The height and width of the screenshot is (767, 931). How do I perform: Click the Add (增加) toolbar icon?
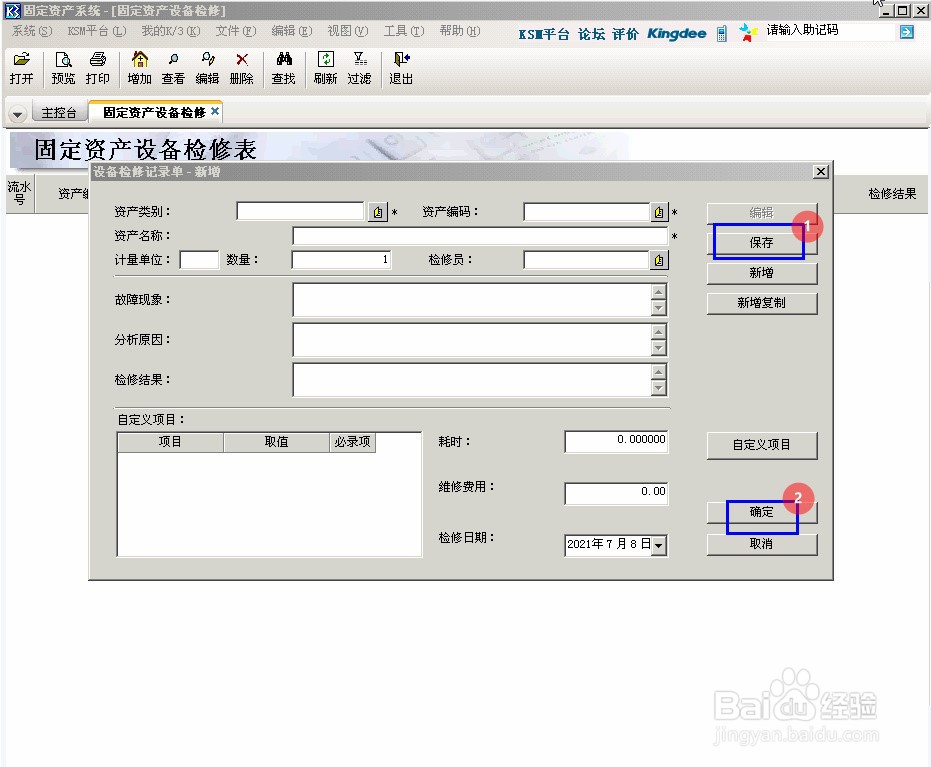(x=140, y=68)
